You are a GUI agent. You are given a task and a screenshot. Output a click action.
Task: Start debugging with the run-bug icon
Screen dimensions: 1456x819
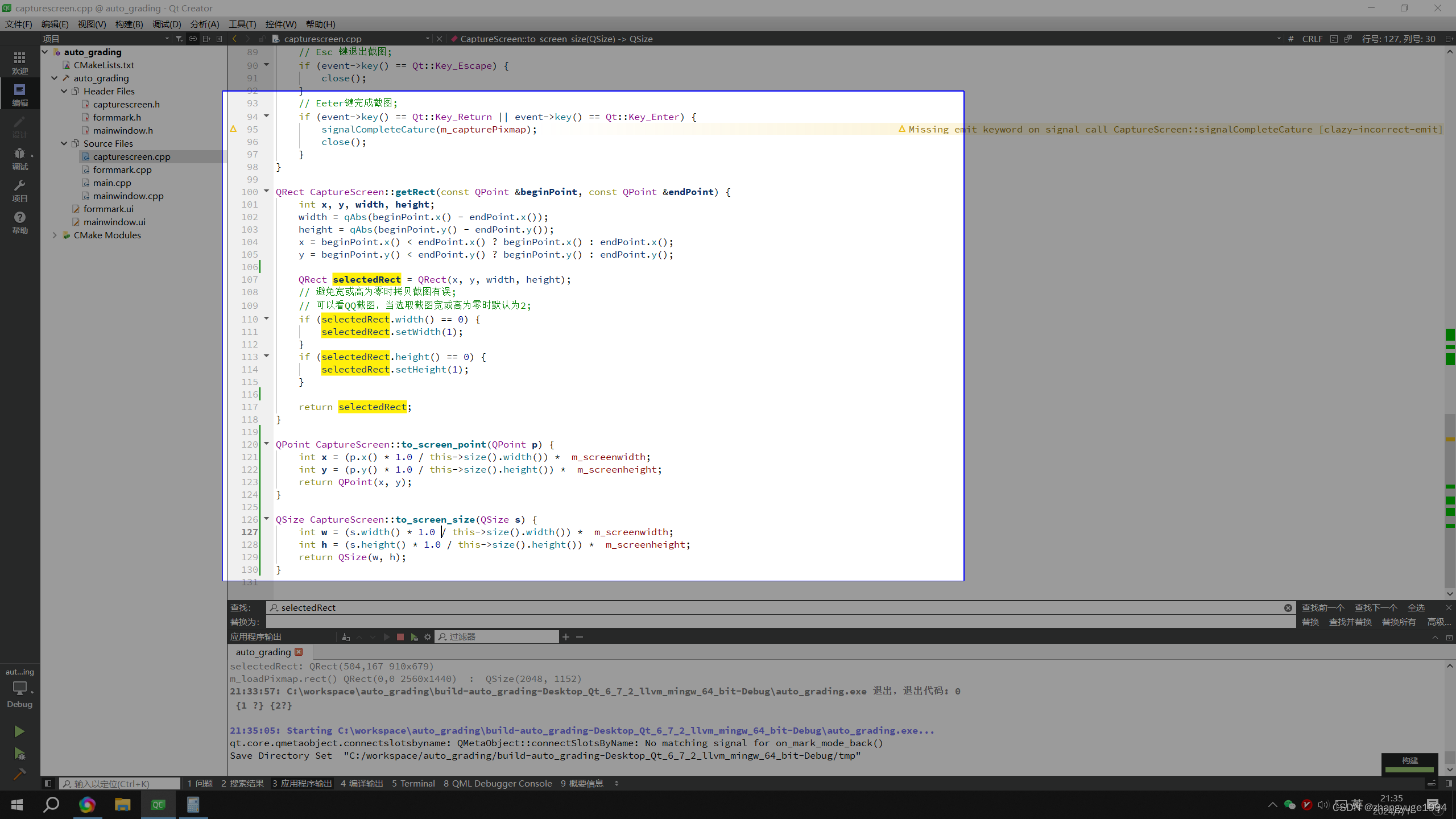point(19,754)
